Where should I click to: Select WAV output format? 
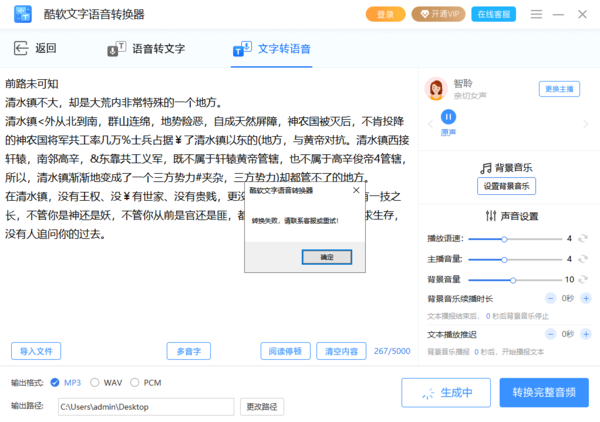pyautogui.click(x=95, y=382)
